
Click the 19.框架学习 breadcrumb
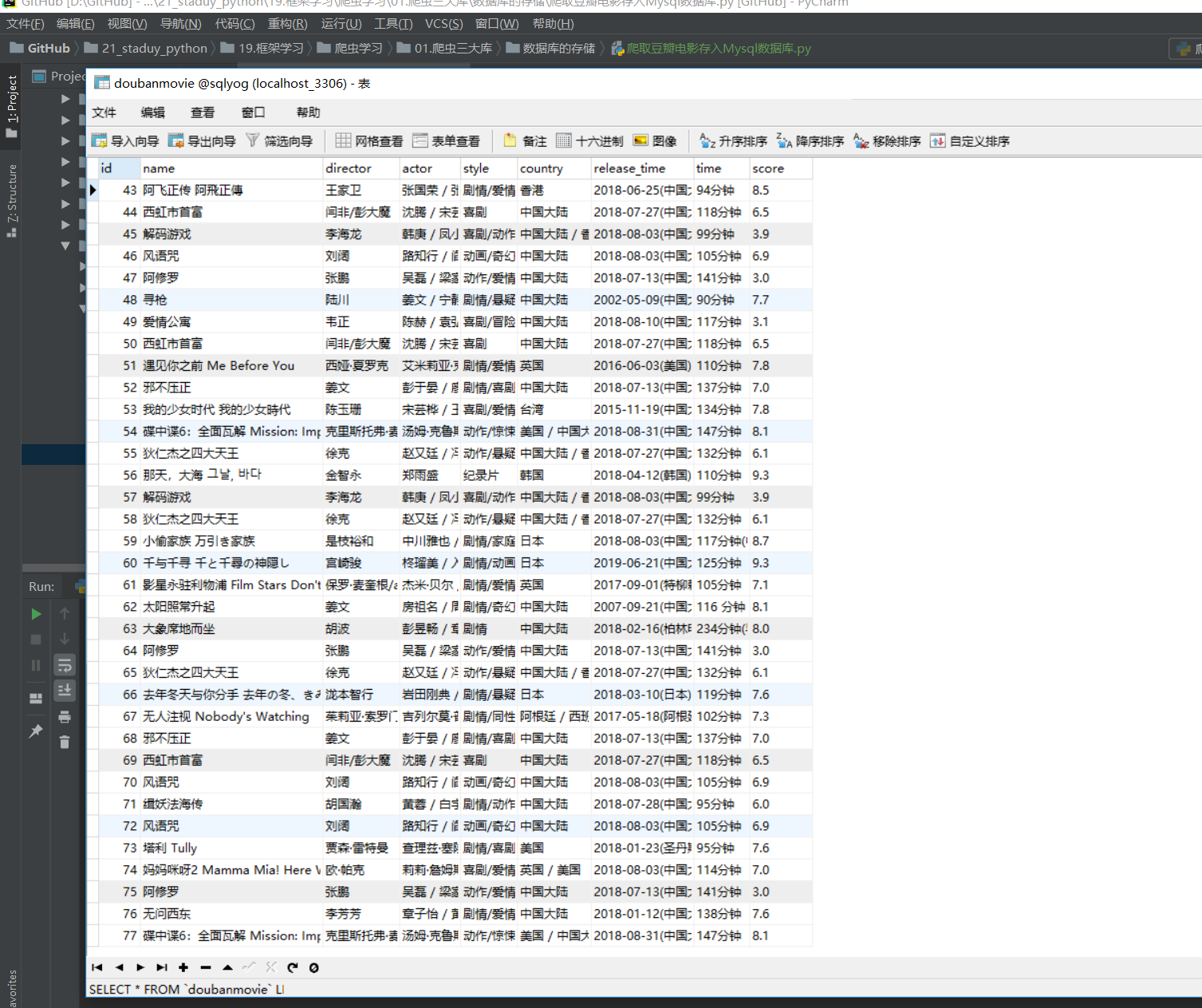coord(262,49)
